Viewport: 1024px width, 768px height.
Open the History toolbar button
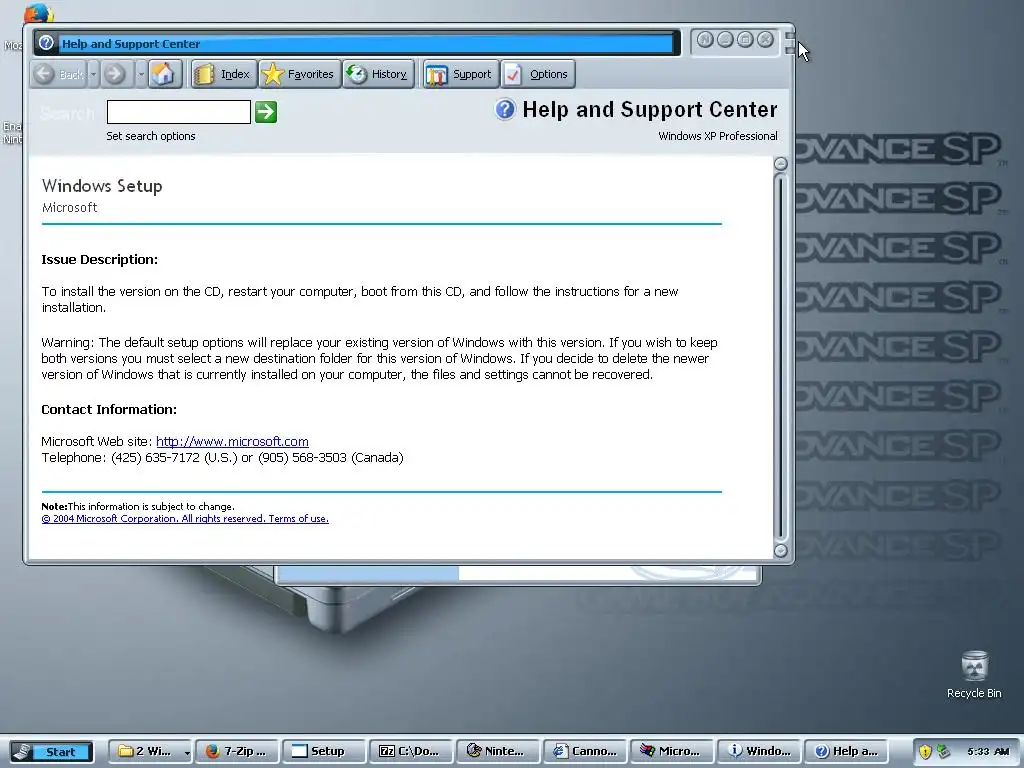[x=377, y=74]
